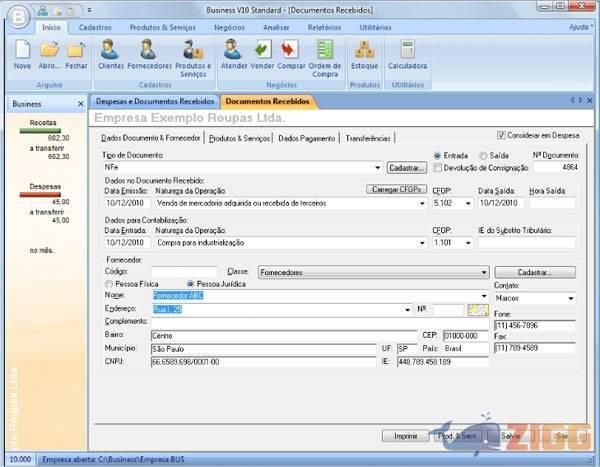This screenshot has width=600, height=467.
Task: Switch to the Cadastros ribbon tab
Action: [95, 28]
